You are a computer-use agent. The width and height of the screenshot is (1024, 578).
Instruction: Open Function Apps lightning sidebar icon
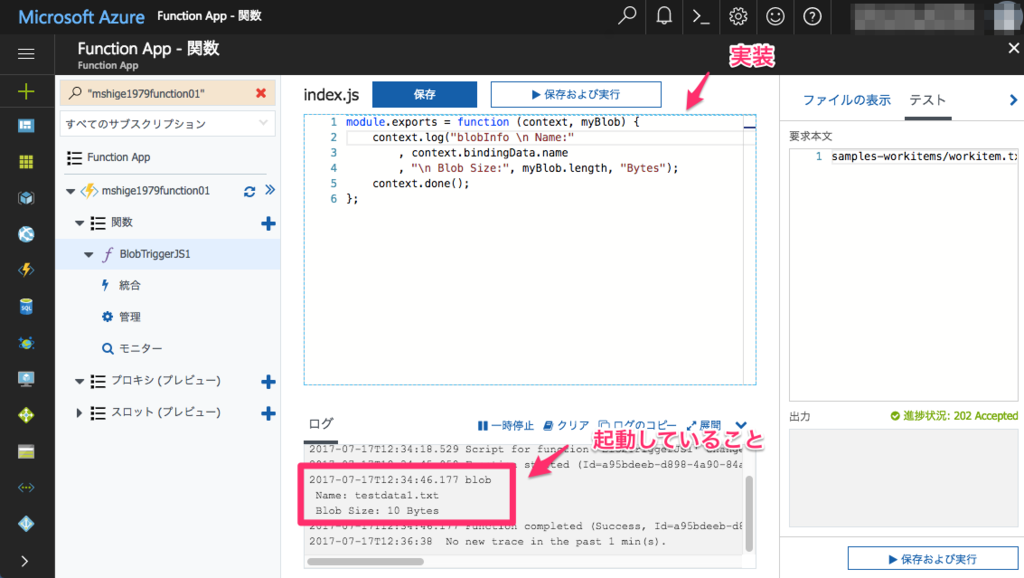(x=26, y=270)
